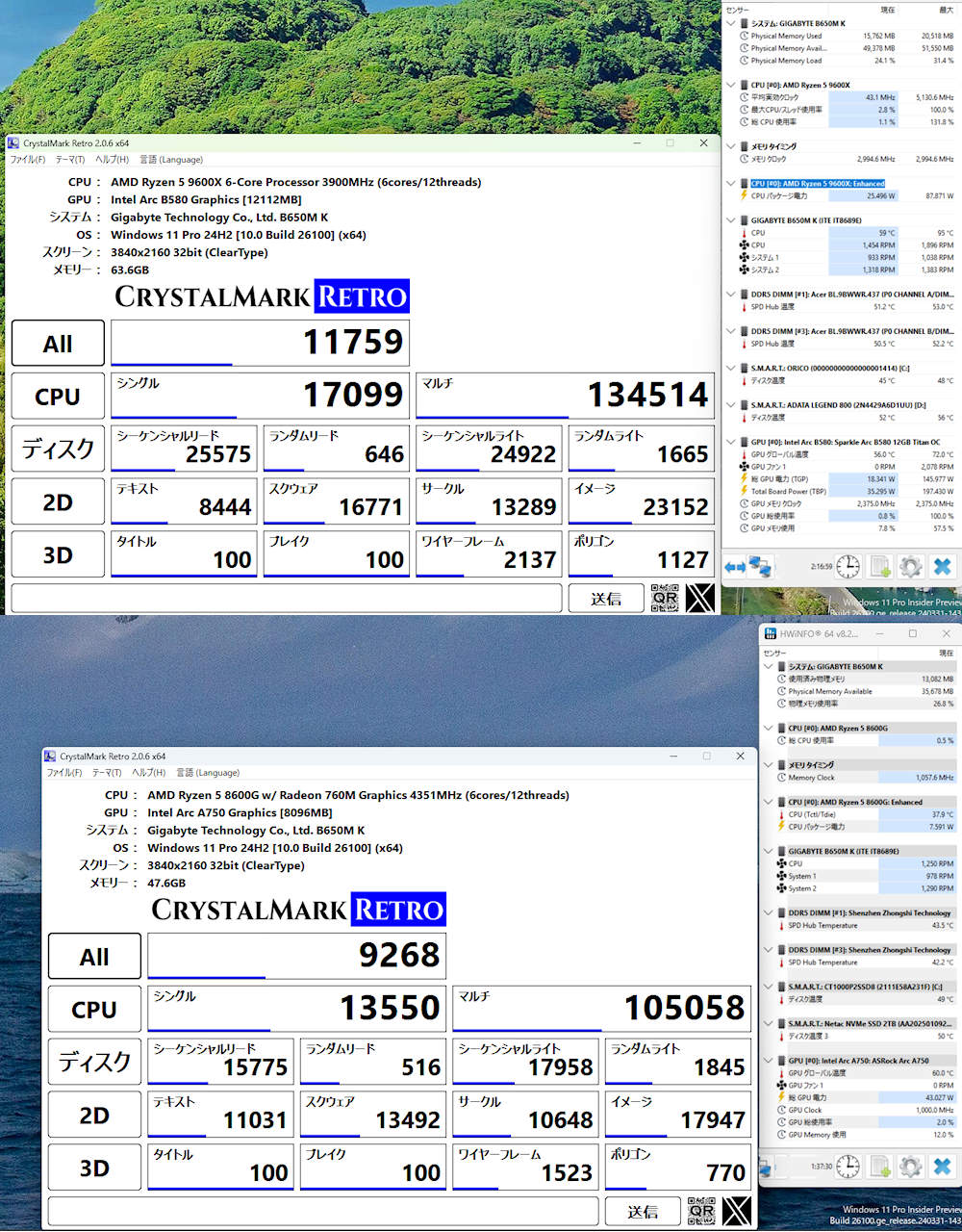Screen dimensions: 962x1232
Task: Click the All button beside score 11759
Action: pyautogui.click(x=58, y=344)
